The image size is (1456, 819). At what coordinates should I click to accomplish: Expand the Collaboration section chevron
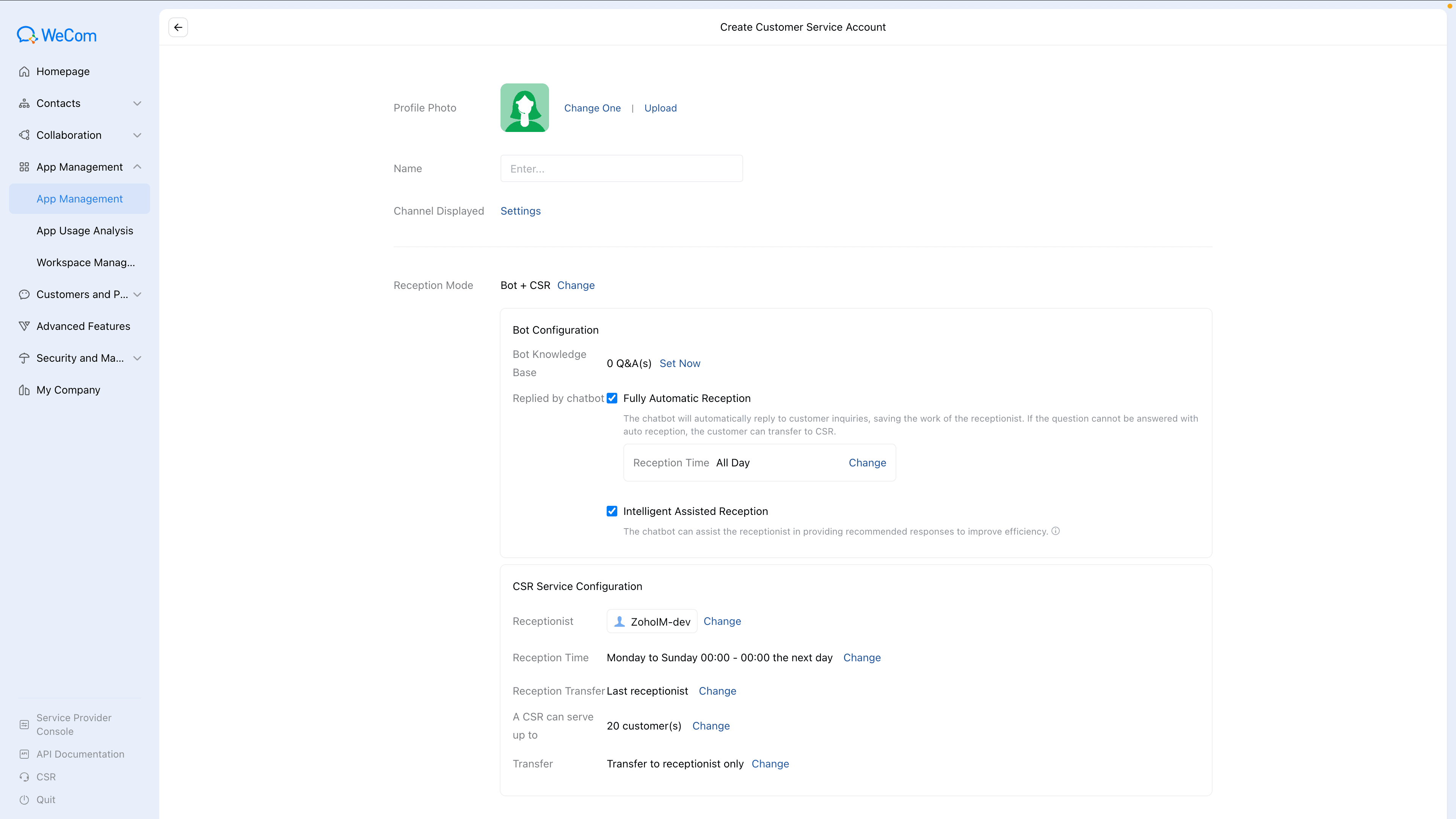137,135
